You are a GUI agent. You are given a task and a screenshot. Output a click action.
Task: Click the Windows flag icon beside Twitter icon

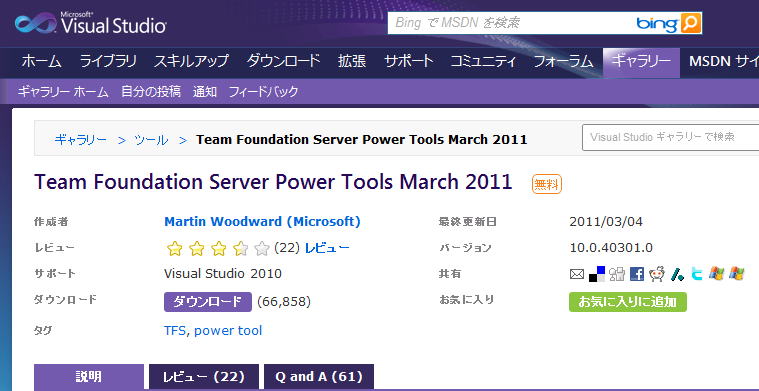716,274
